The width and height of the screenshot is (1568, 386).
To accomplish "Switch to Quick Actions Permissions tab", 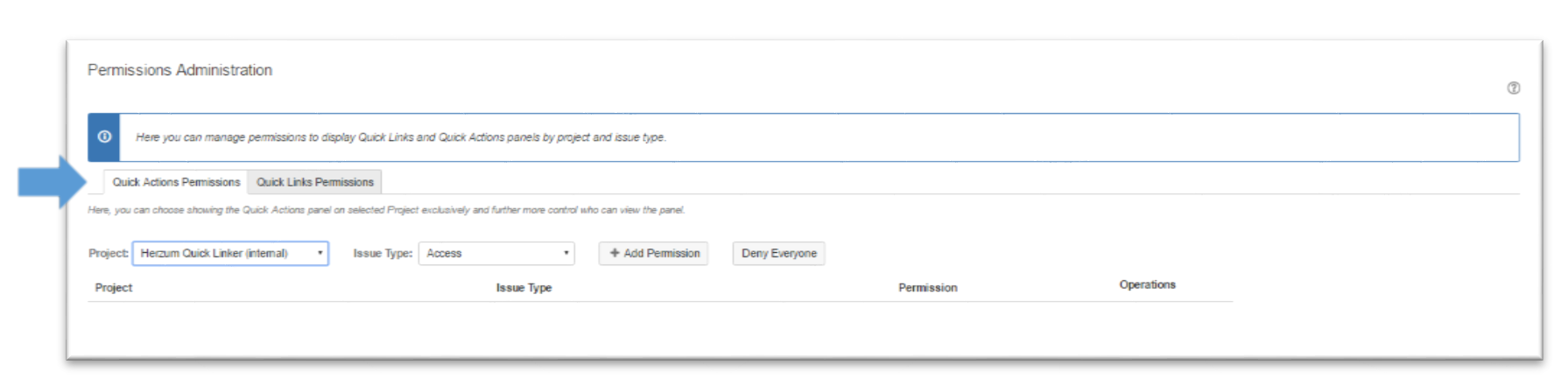I will pos(176,182).
